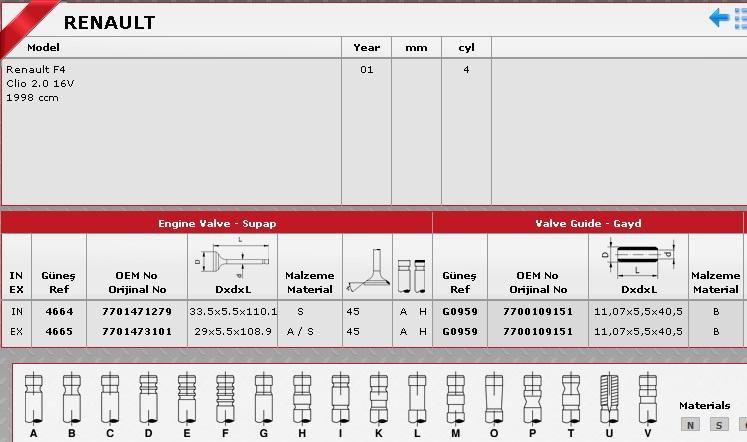Click the RENAULT page title

109,22
